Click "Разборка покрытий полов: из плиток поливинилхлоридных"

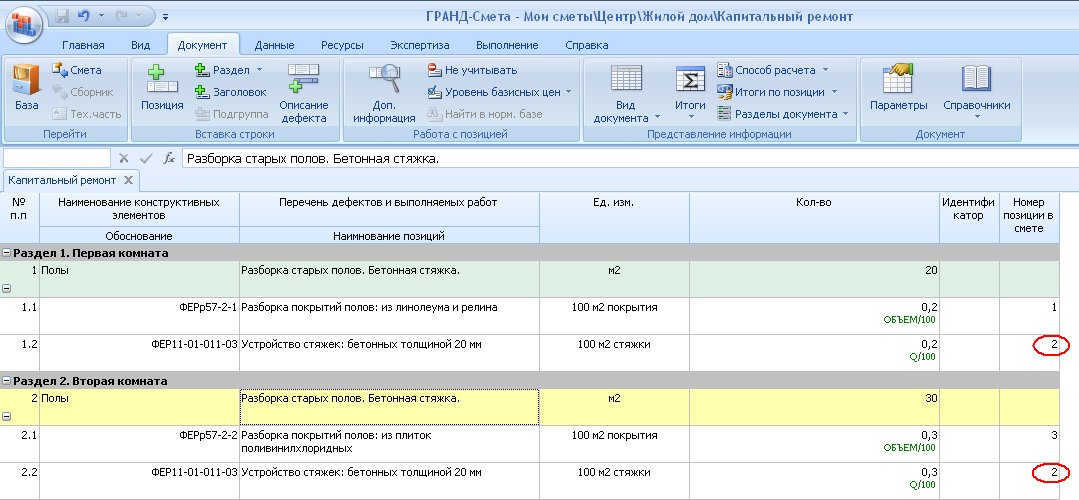[336, 442]
